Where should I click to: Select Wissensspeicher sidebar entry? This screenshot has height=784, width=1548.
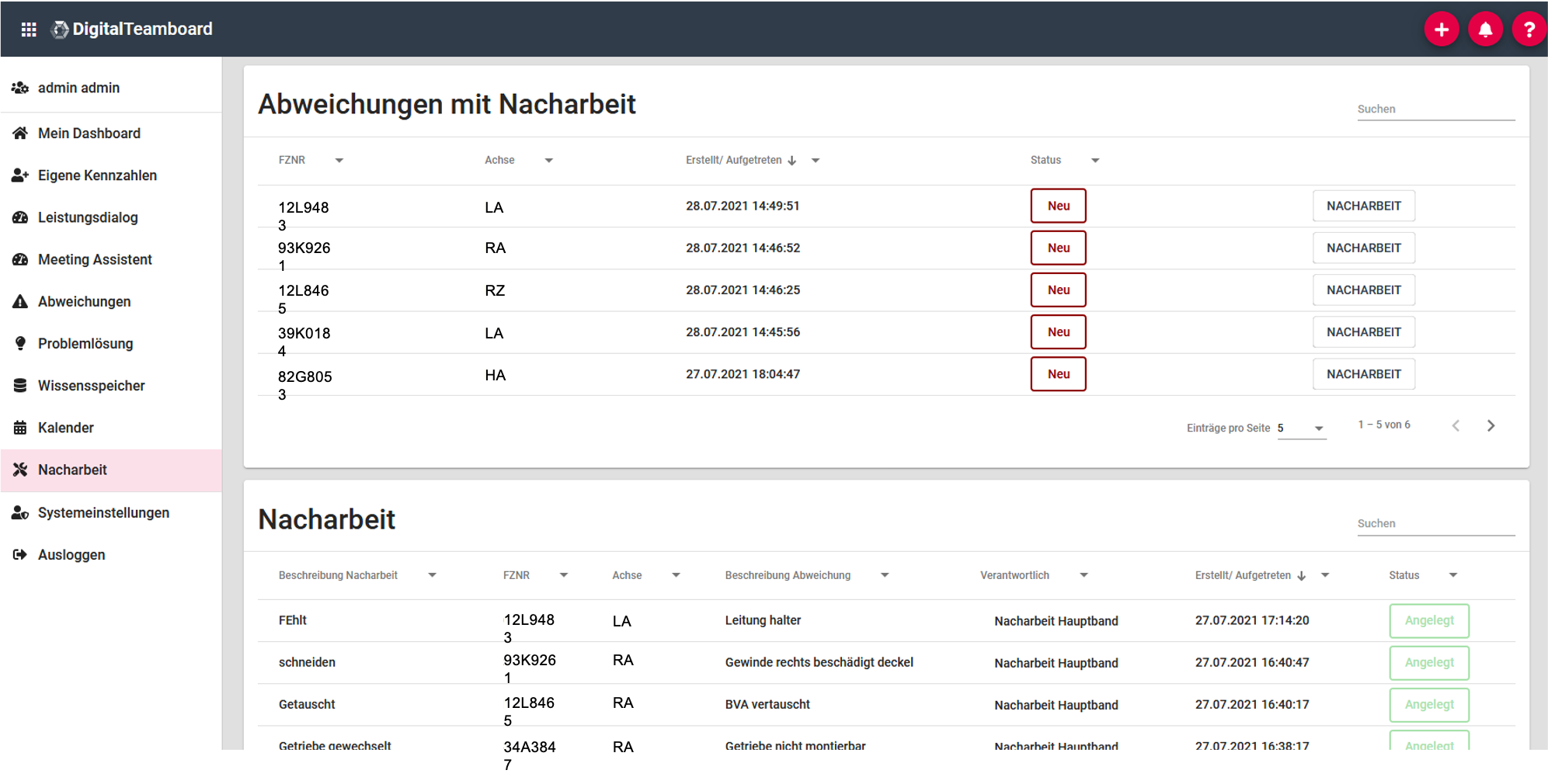111,385
